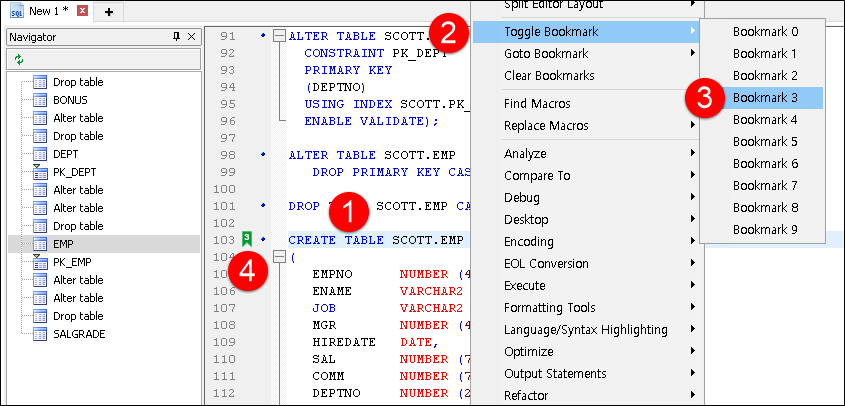Close the New 1 editor tab

pos(82,11)
